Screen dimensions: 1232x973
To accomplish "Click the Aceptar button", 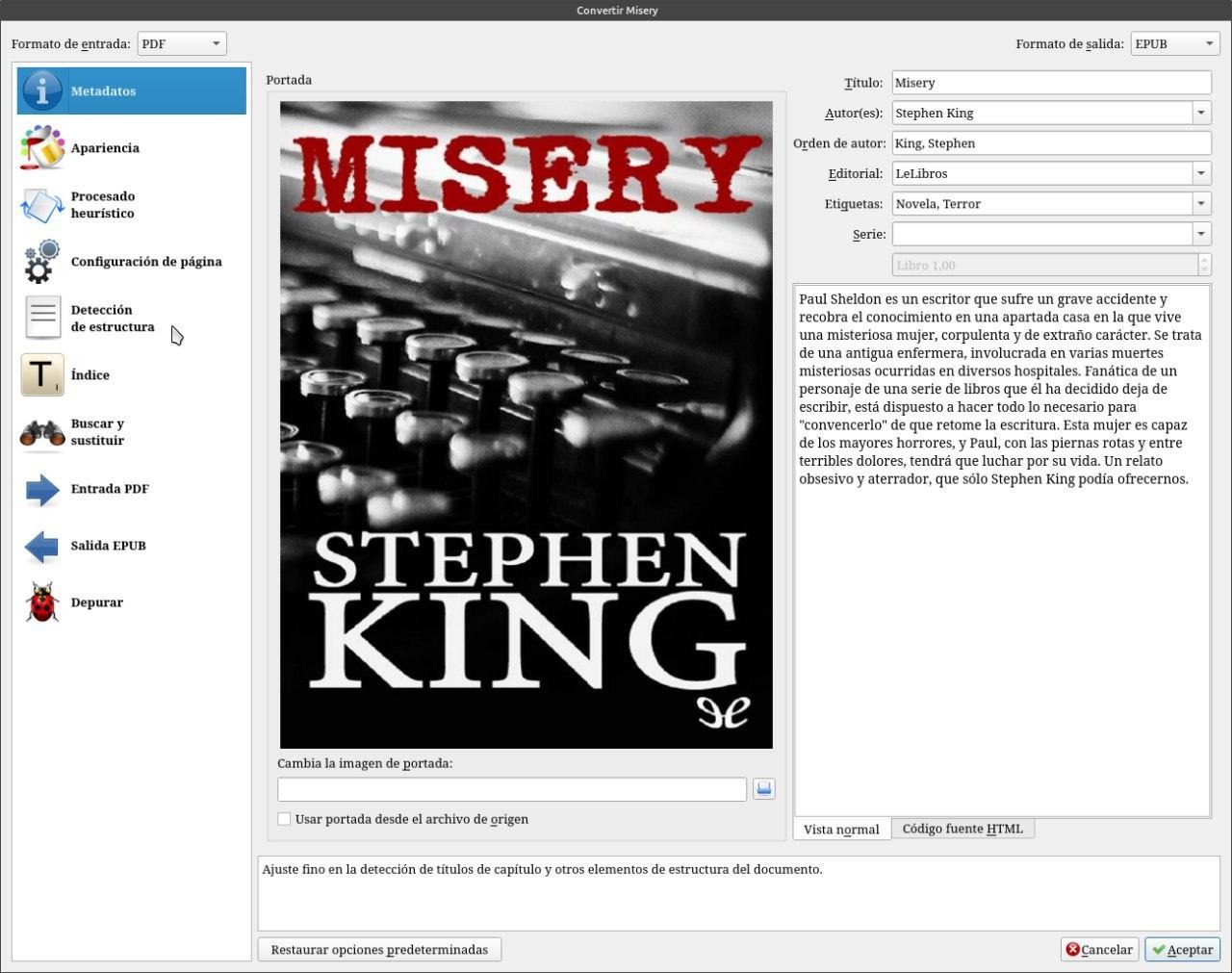I will coord(1183,950).
